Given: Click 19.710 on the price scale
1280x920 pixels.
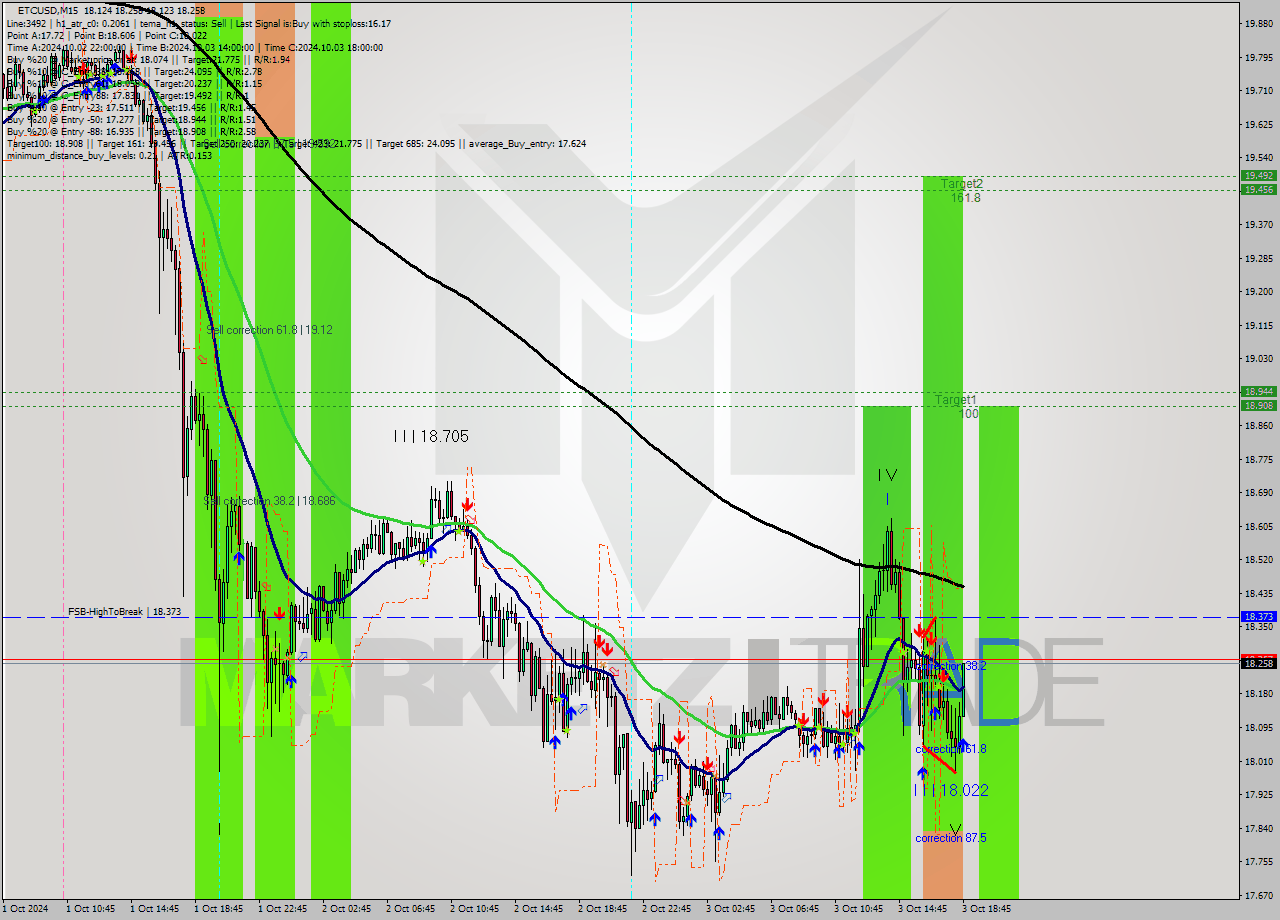Looking at the screenshot, I should coord(1258,91).
